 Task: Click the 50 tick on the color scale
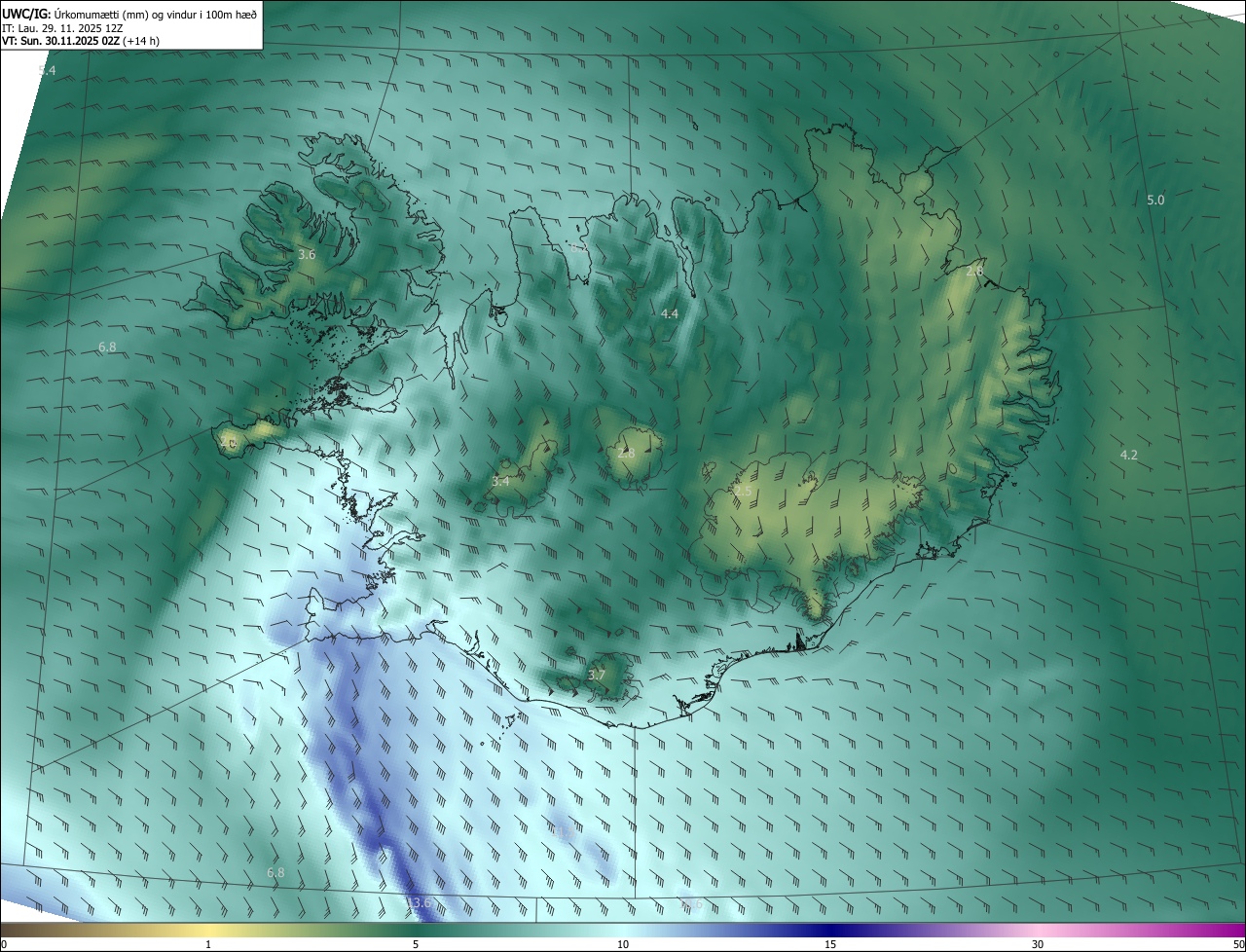click(x=1238, y=944)
